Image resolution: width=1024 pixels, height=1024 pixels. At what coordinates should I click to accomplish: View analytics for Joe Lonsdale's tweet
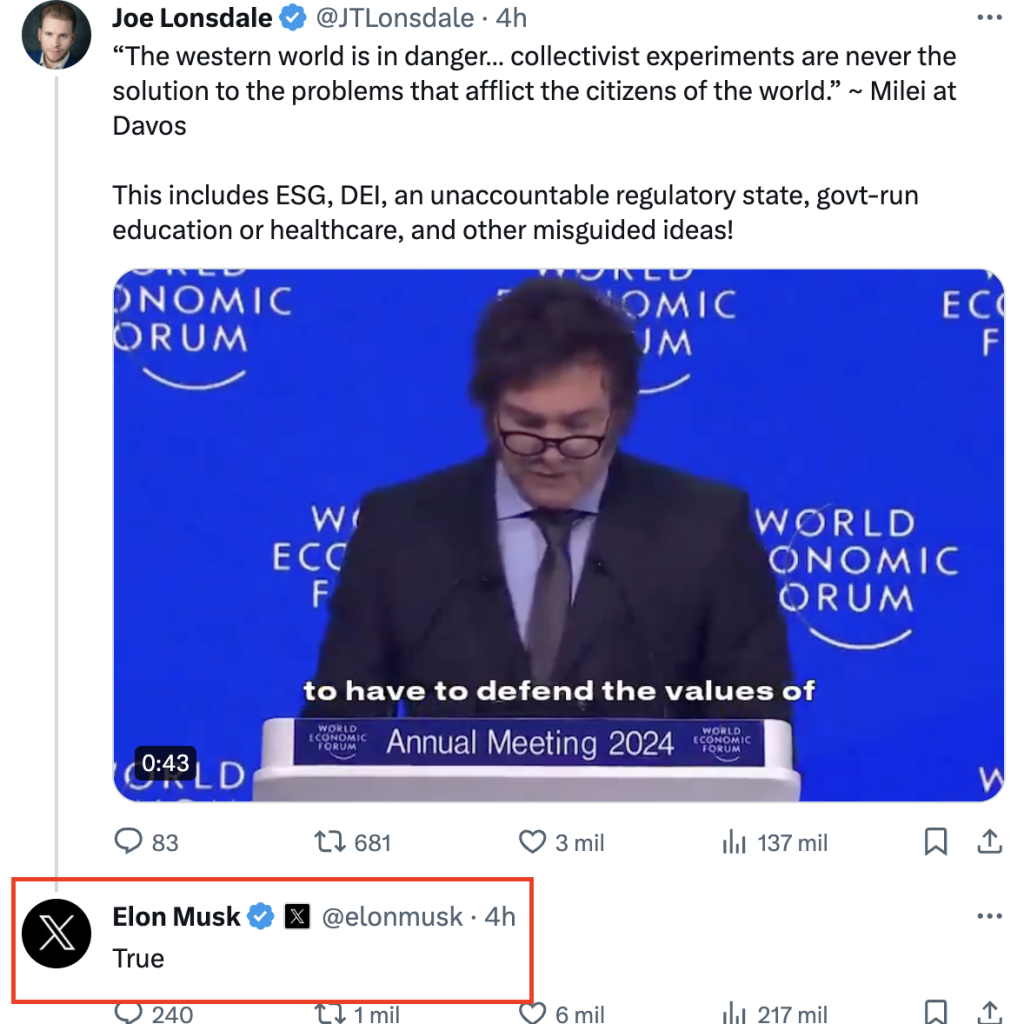pyautogui.click(x=734, y=842)
